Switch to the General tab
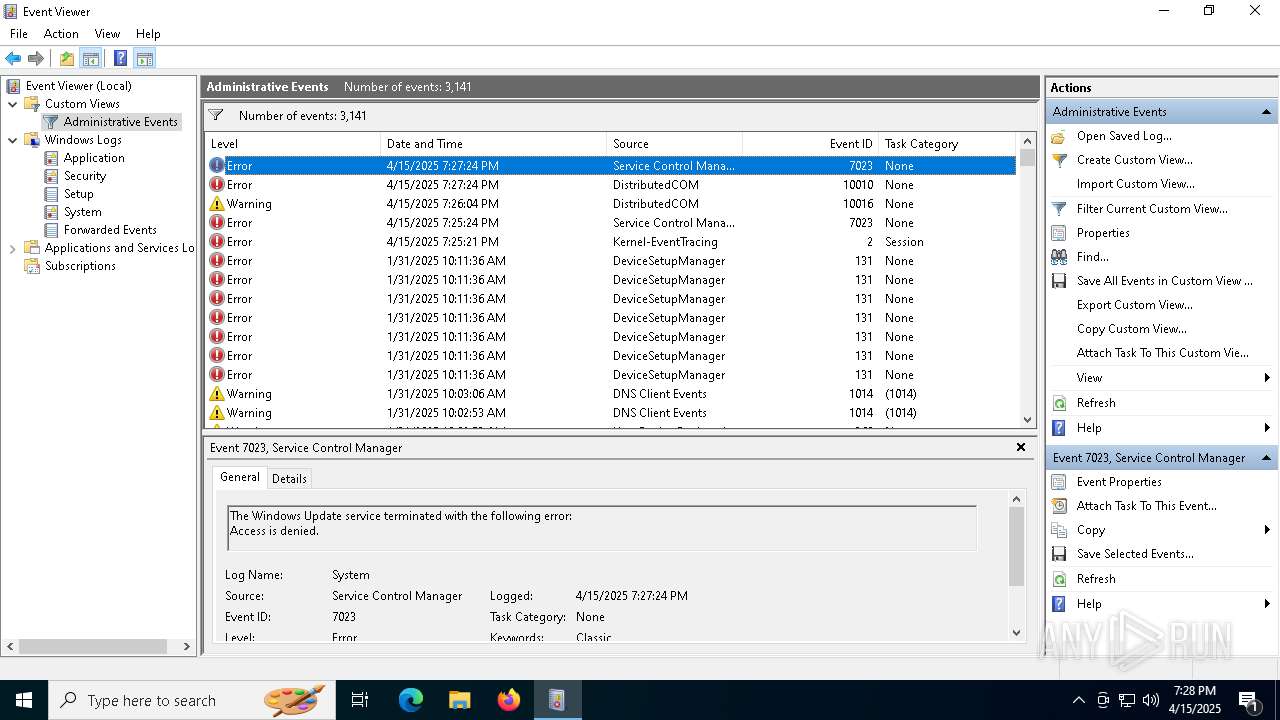The width and height of the screenshot is (1280, 720). [240, 478]
